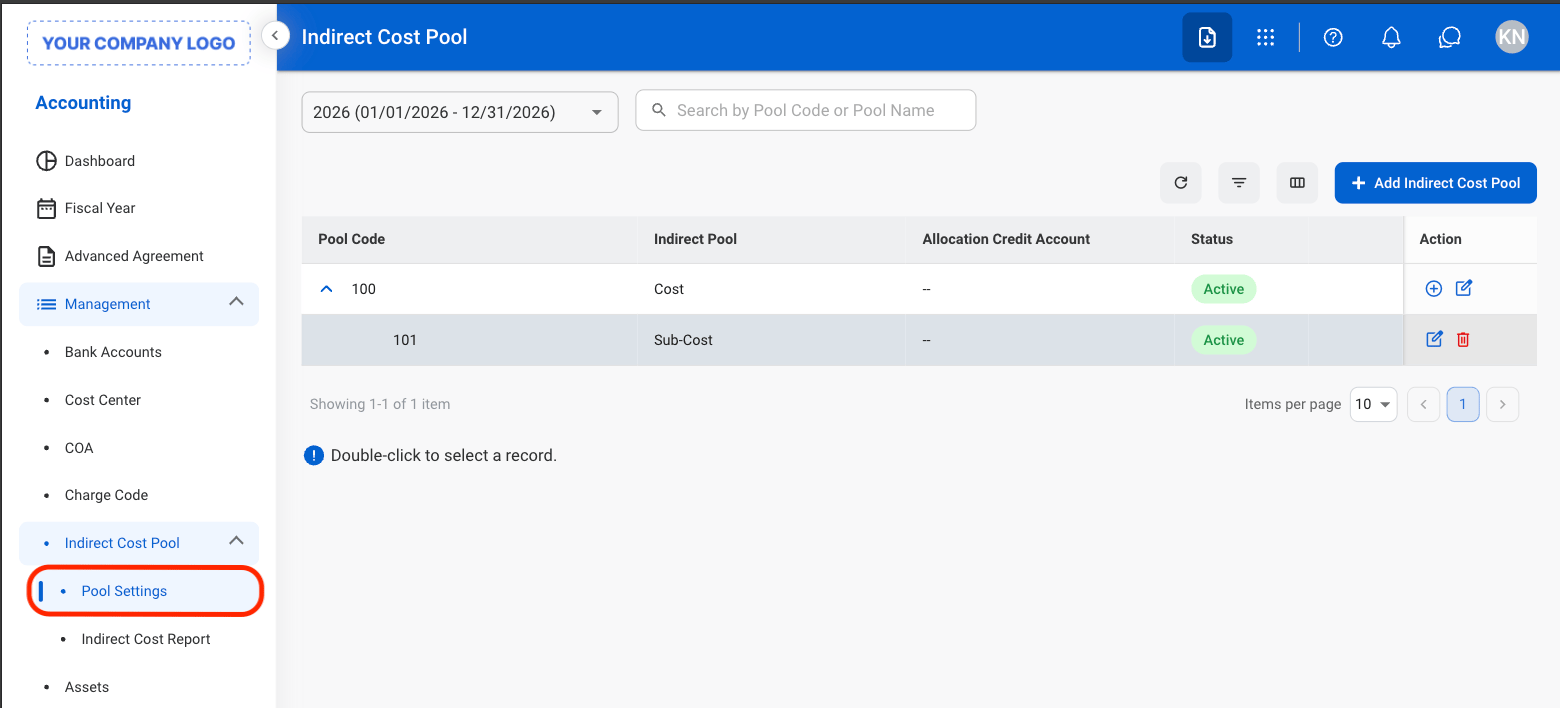The image size is (1560, 708).
Task: Add sub-pool using plus icon in row 100
Action: [1433, 289]
